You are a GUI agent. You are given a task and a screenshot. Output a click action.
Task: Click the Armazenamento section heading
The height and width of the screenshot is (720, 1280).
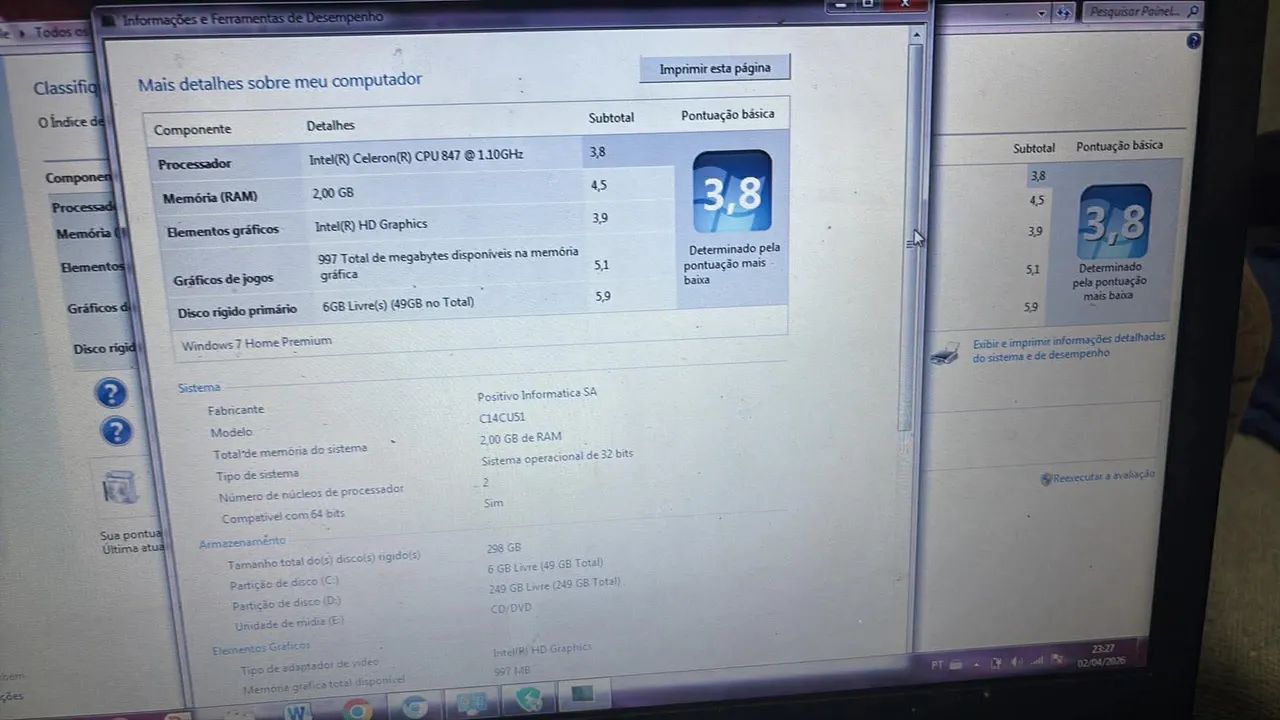tap(242, 542)
